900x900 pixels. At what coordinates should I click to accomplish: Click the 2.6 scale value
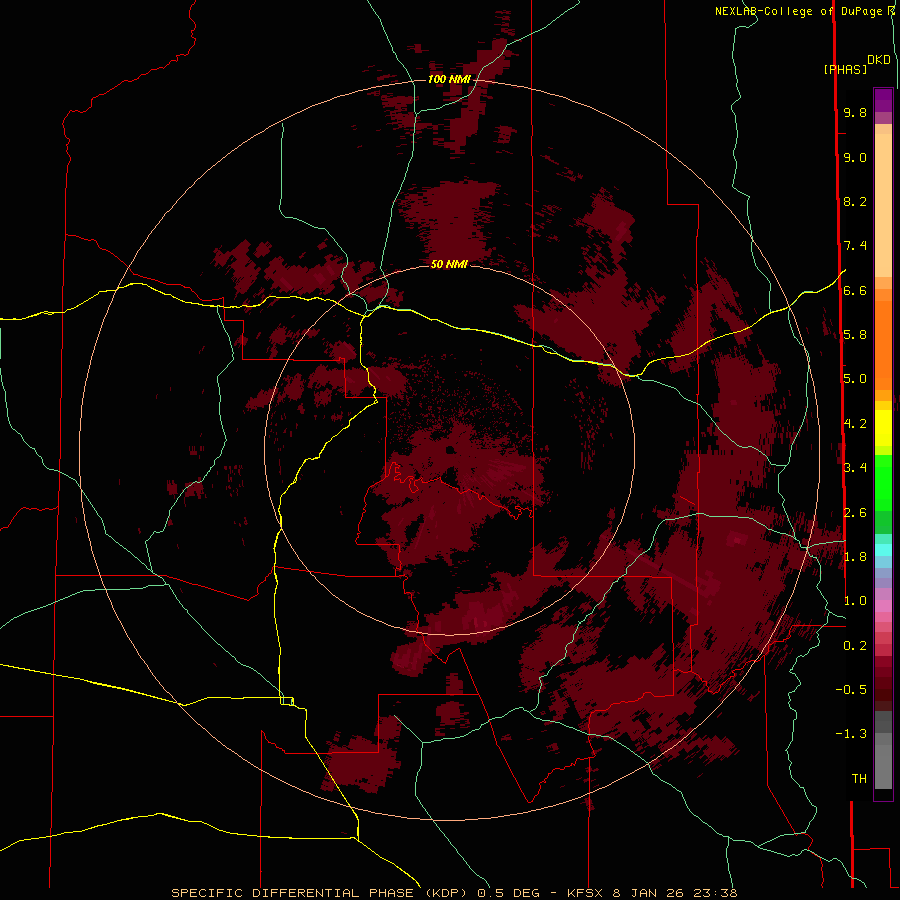pyautogui.click(x=855, y=513)
